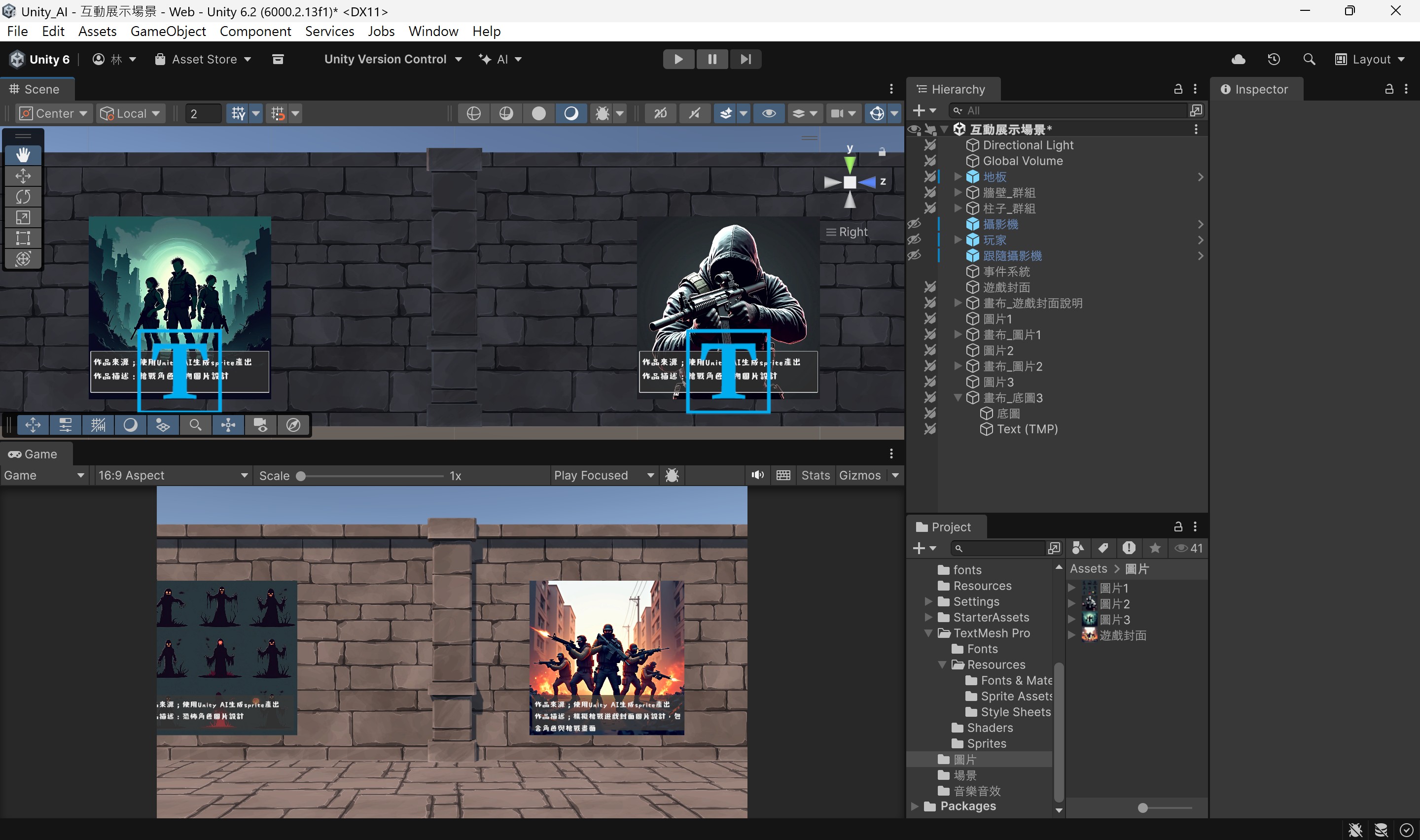The image size is (1420, 840).
Task: Toggle 2D view mode in Scene
Action: [660, 113]
